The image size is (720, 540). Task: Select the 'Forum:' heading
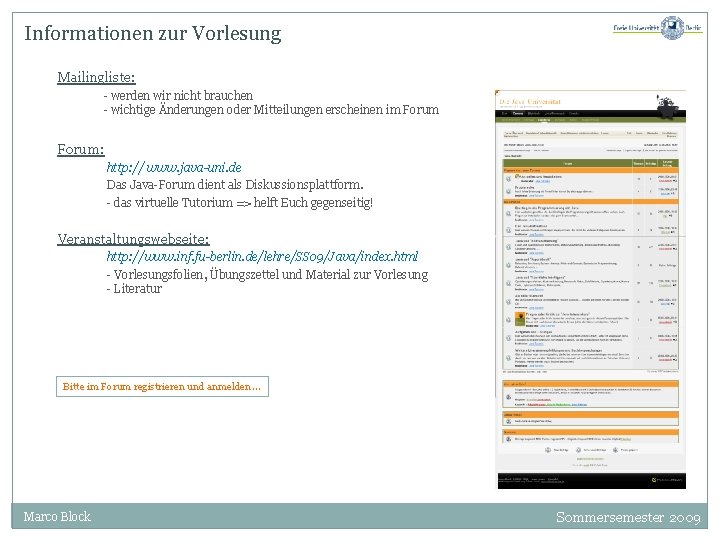click(81, 149)
